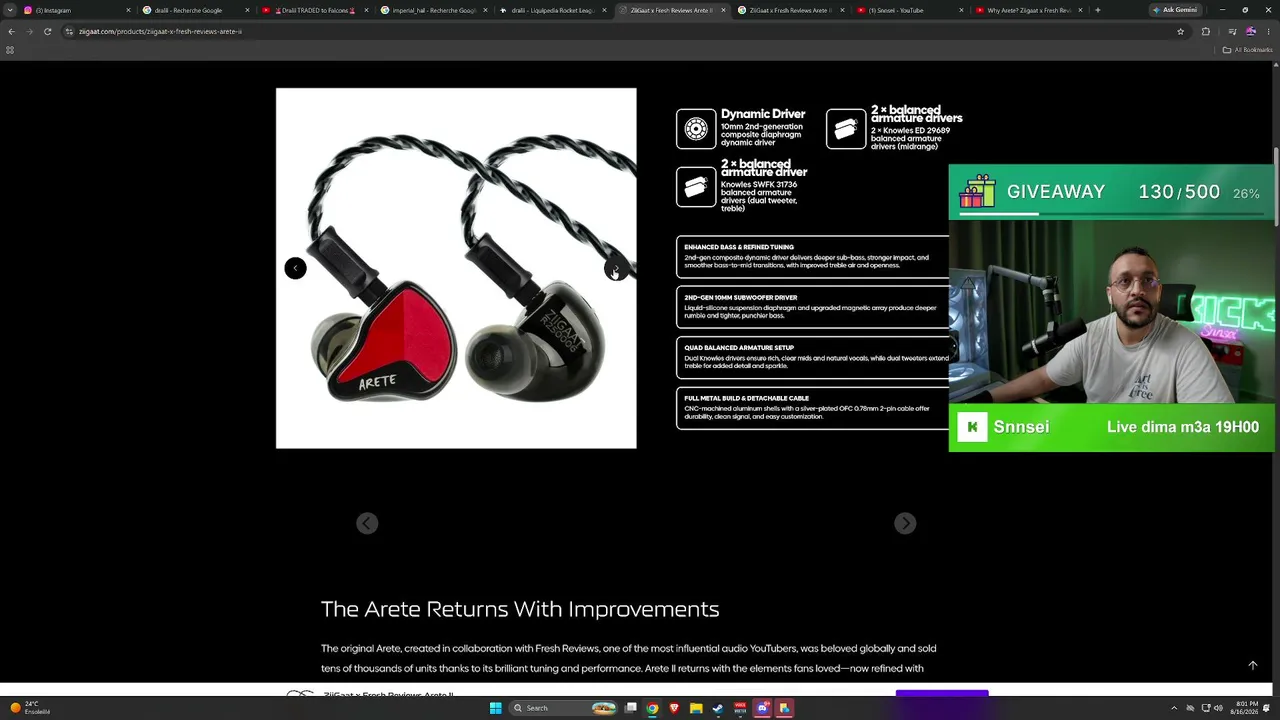Click the 'Full Metal Build & Detachable Cable' box
Viewport: 1280px width, 720px height.
pos(812,408)
